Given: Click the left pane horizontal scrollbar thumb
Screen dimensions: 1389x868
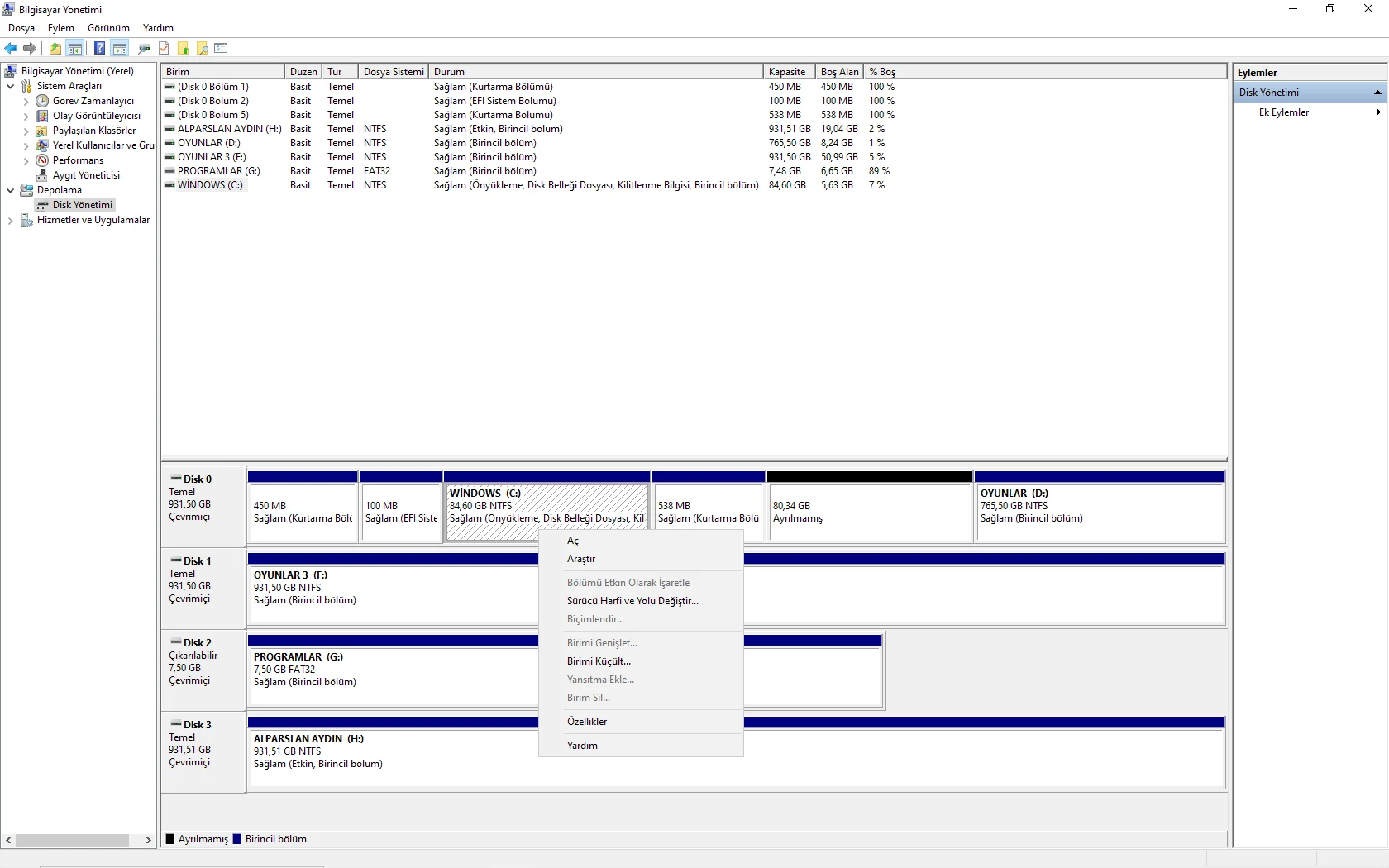Looking at the screenshot, I should (x=72, y=840).
